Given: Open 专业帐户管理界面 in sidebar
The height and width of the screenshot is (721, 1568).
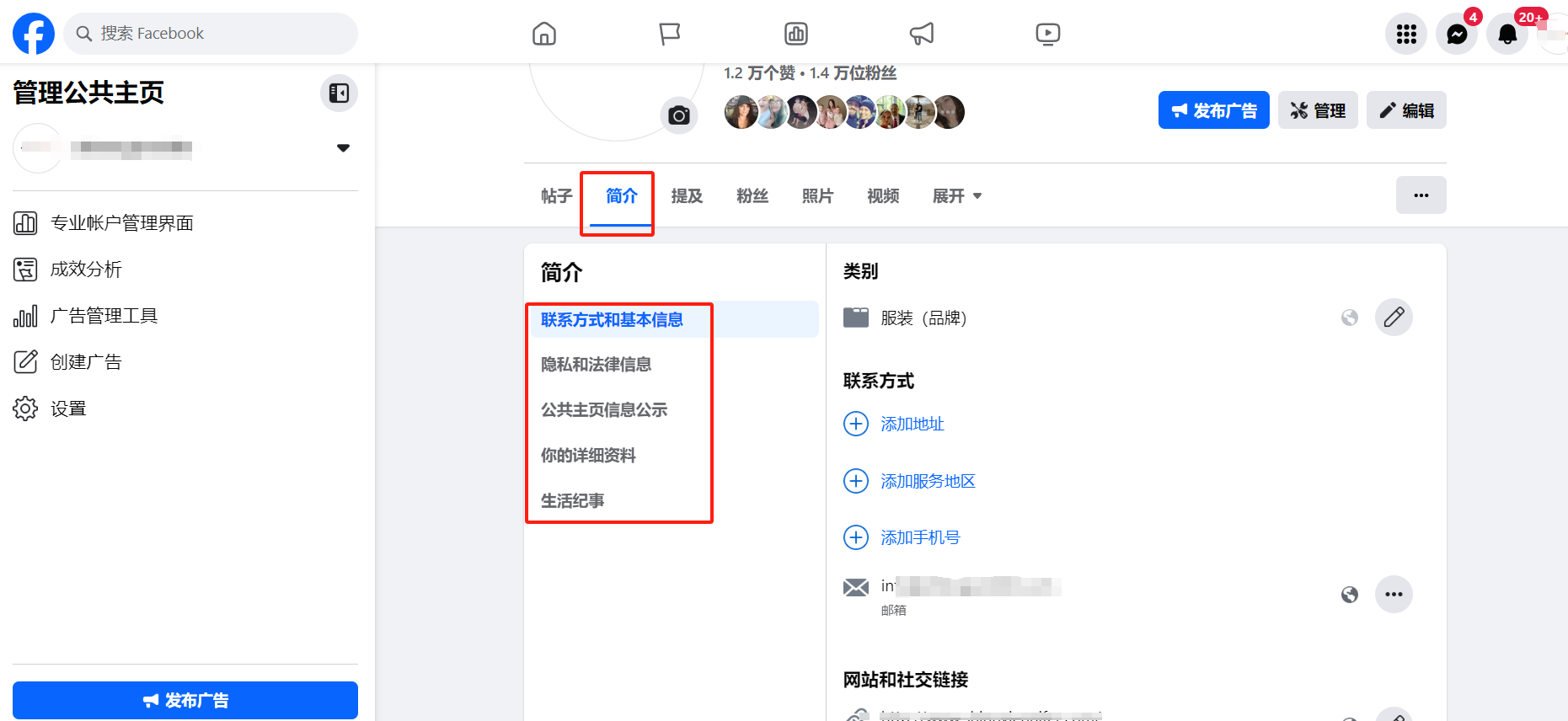Looking at the screenshot, I should click(x=185, y=223).
